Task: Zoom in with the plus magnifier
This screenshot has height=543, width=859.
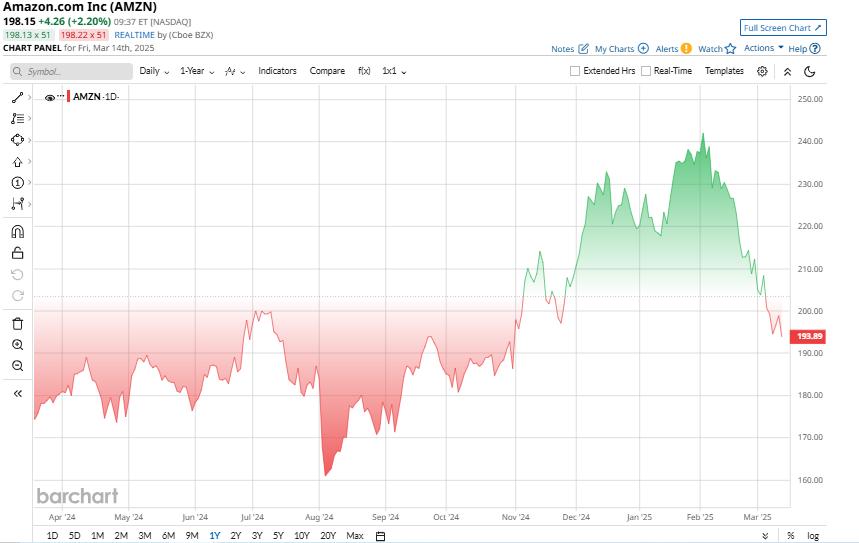Action: coord(18,345)
